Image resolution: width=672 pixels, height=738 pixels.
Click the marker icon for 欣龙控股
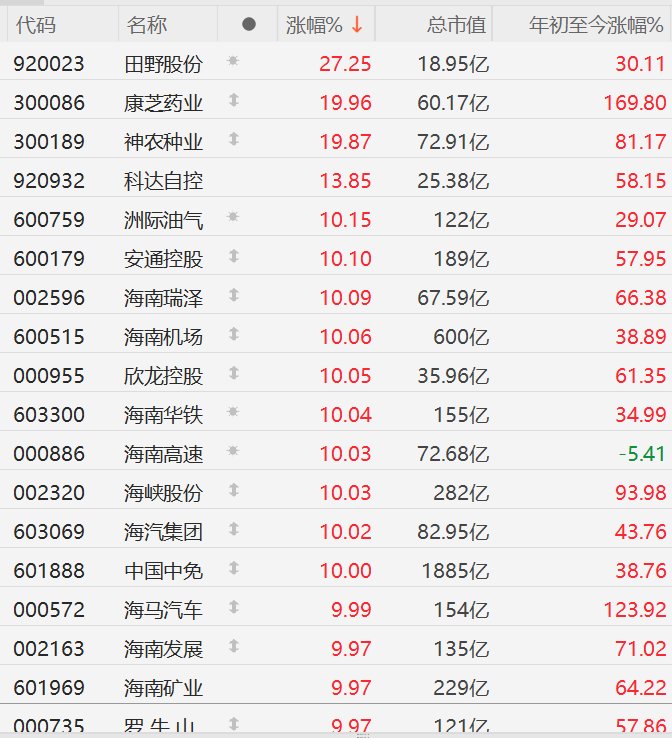coord(234,373)
